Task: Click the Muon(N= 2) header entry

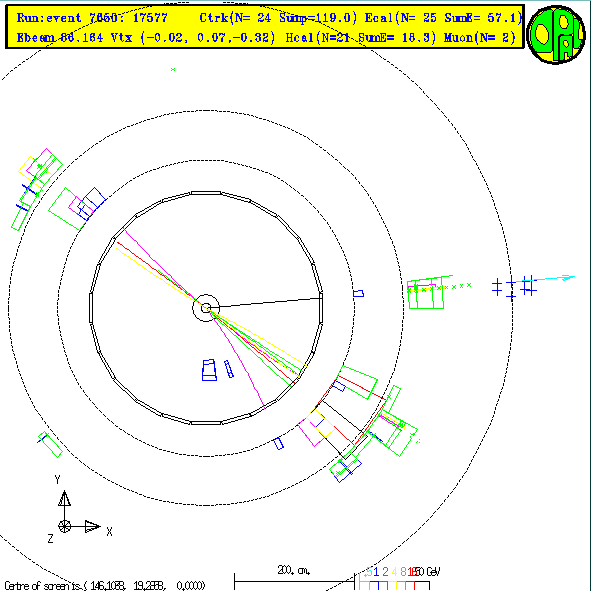Action: coord(479,38)
